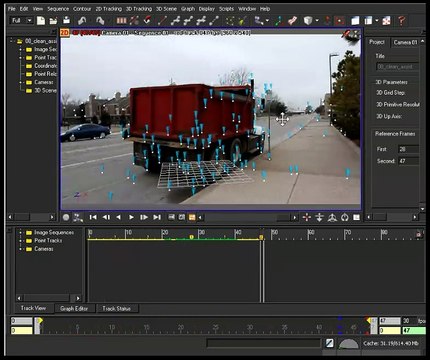Open the File menu
Viewport: 430px width, 360px height.
point(12,9)
